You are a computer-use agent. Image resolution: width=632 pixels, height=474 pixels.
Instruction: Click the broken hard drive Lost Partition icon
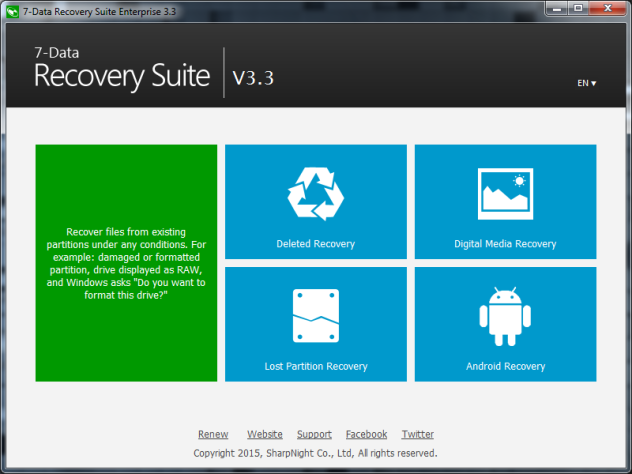coord(316,316)
